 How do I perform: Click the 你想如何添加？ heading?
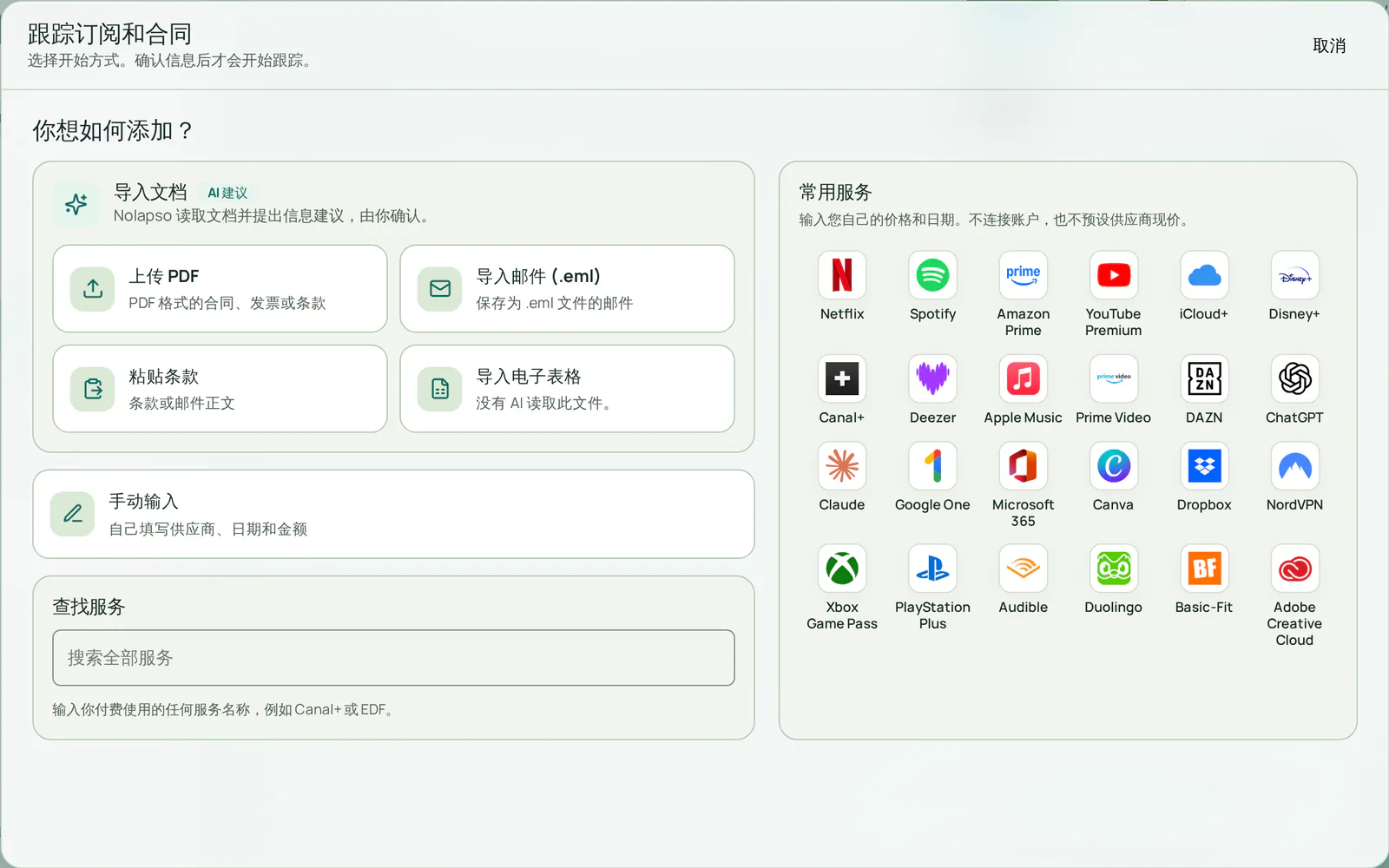tap(112, 130)
